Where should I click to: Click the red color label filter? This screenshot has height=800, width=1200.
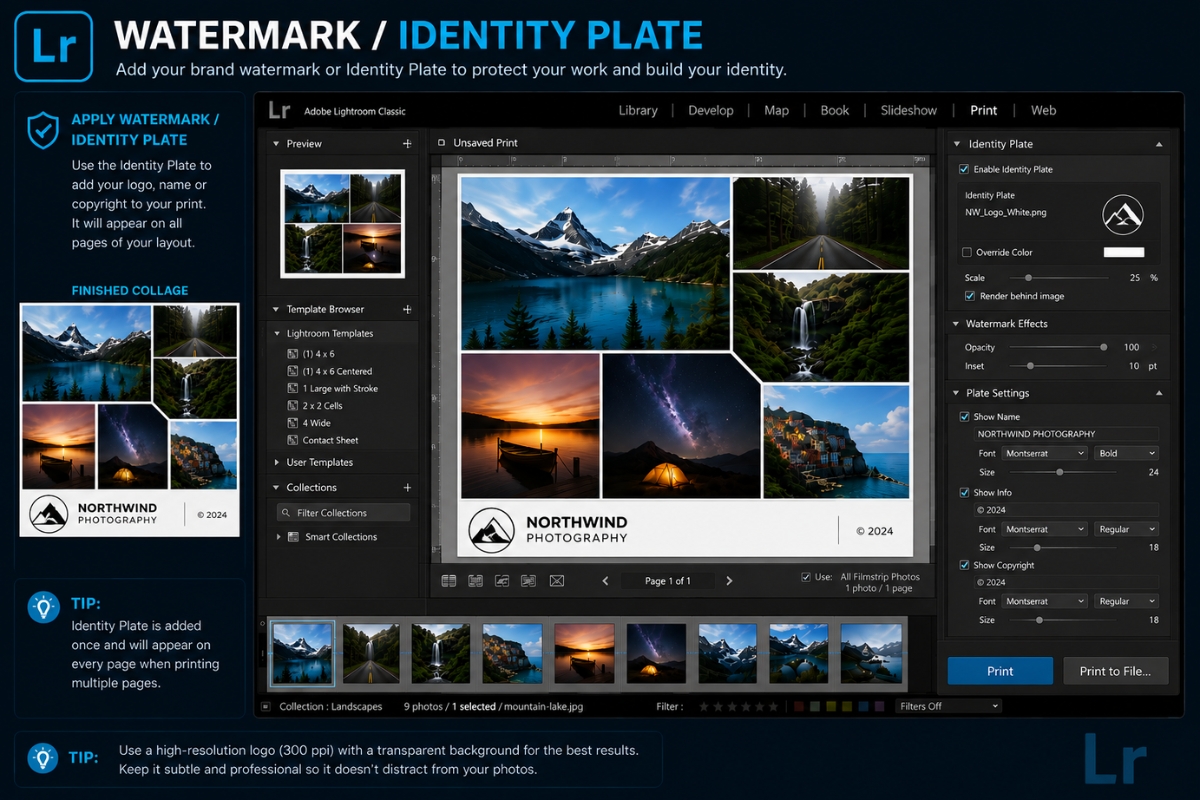coord(798,706)
